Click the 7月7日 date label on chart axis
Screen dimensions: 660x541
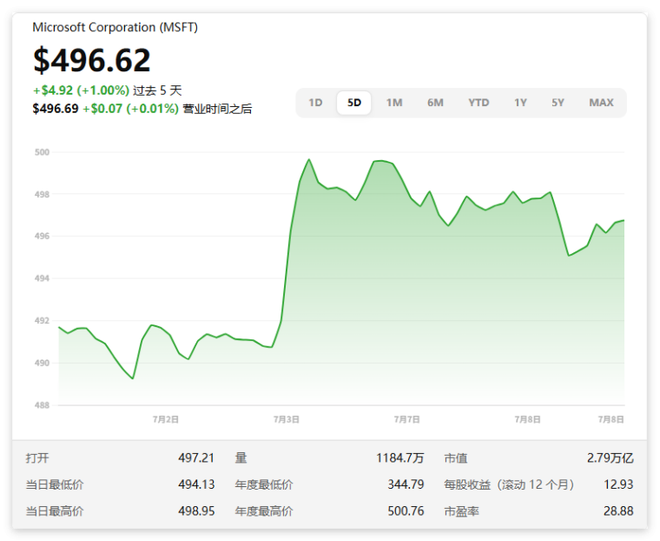(407, 418)
